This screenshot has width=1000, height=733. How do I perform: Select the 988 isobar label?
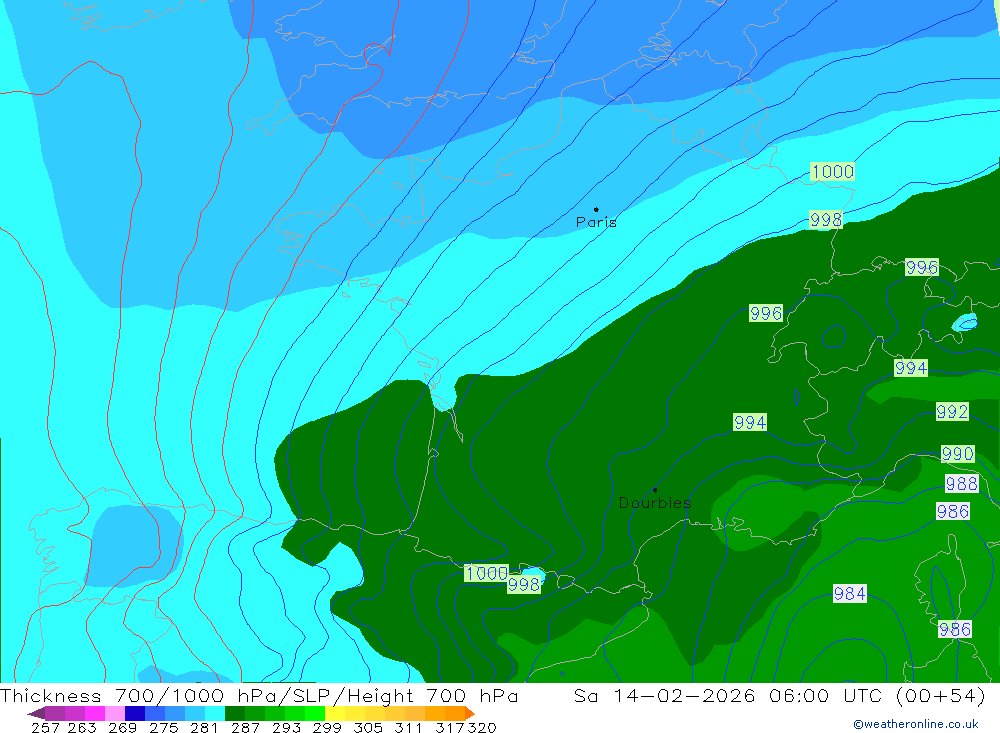[962, 484]
